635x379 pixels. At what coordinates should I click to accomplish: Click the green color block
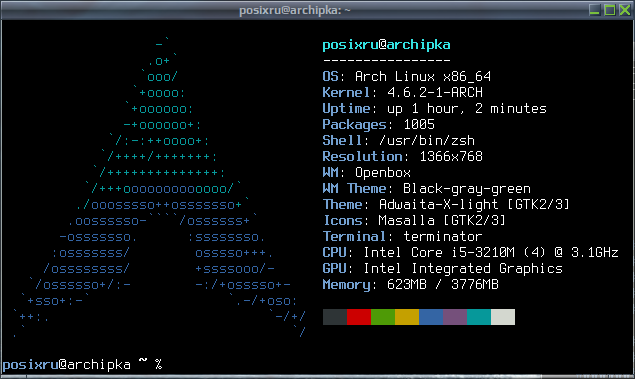383,317
